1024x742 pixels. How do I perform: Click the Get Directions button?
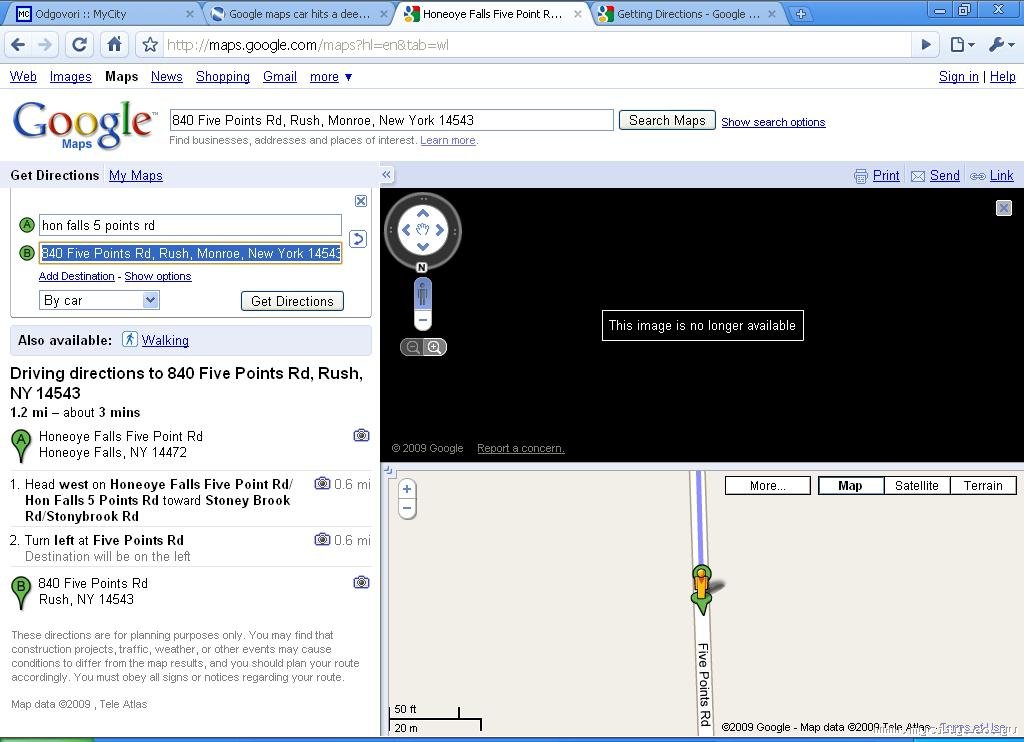(x=292, y=301)
